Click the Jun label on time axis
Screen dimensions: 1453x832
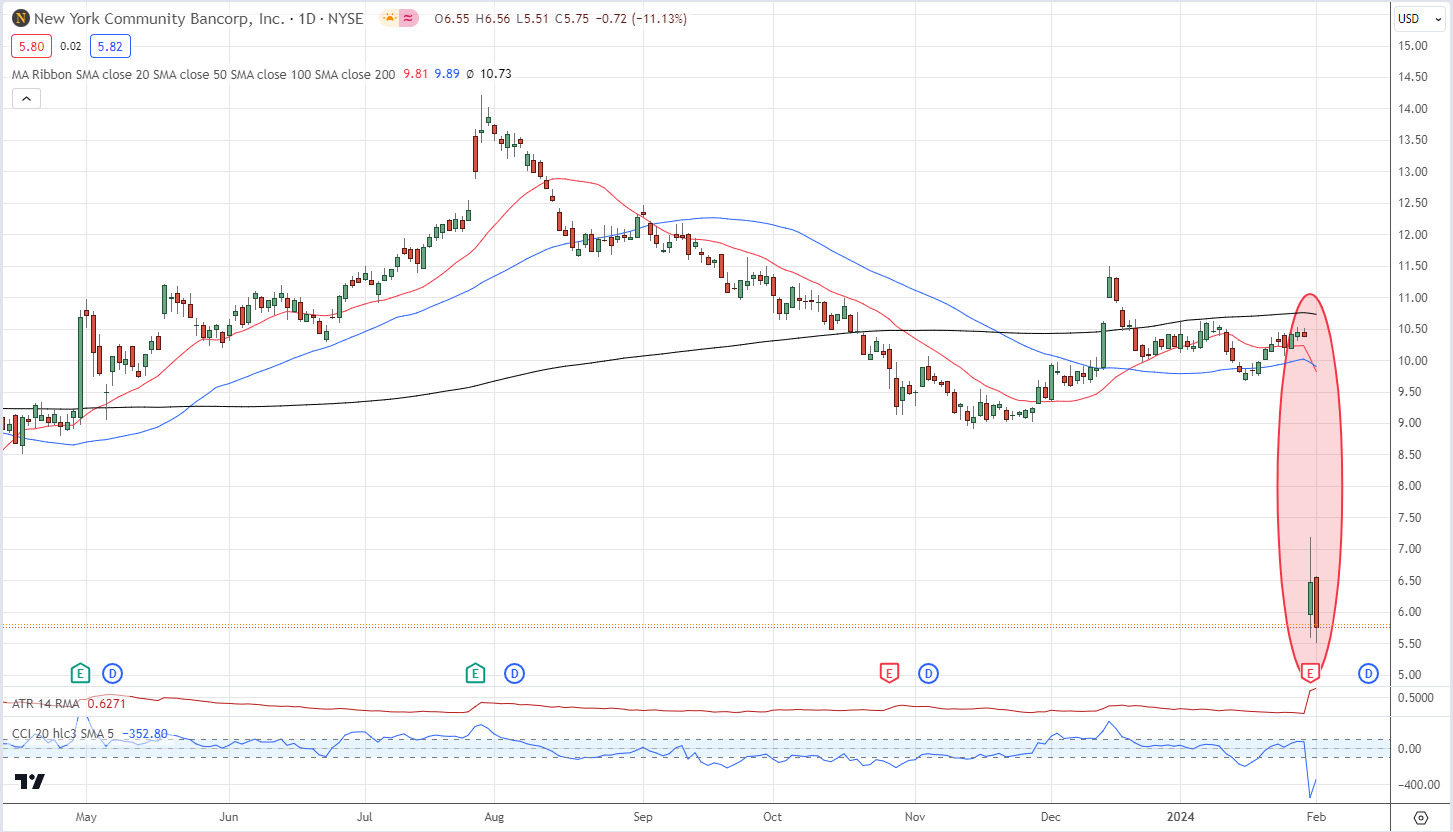tap(230, 816)
